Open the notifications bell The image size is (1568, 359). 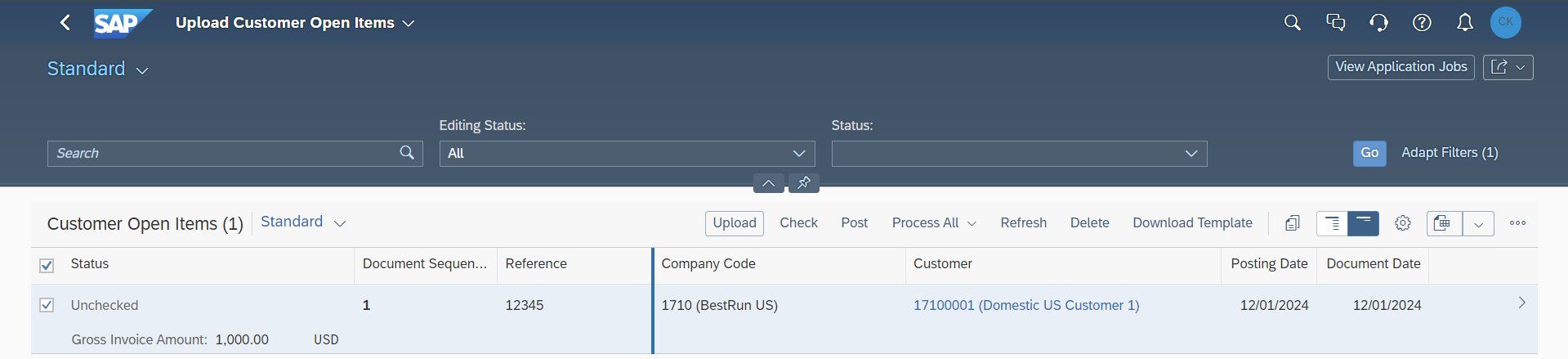point(1465,23)
